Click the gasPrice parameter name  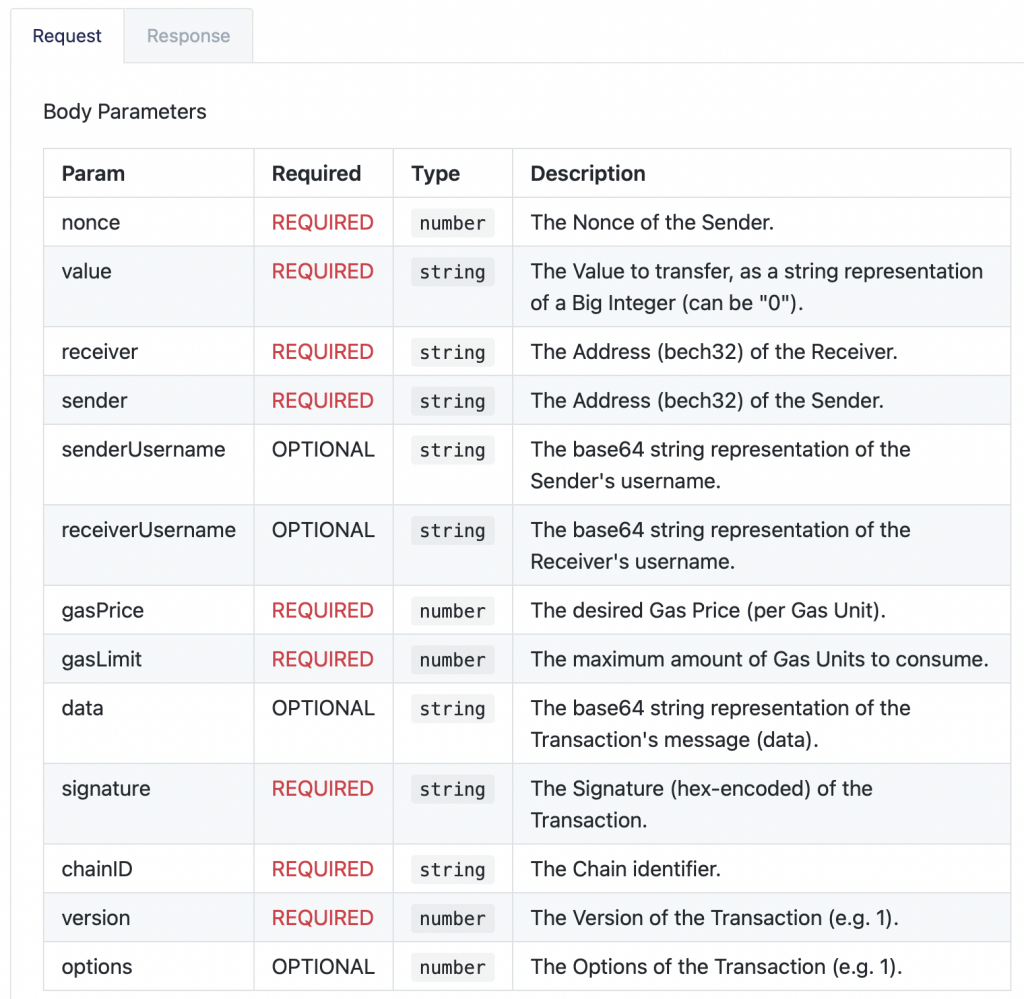pos(101,610)
